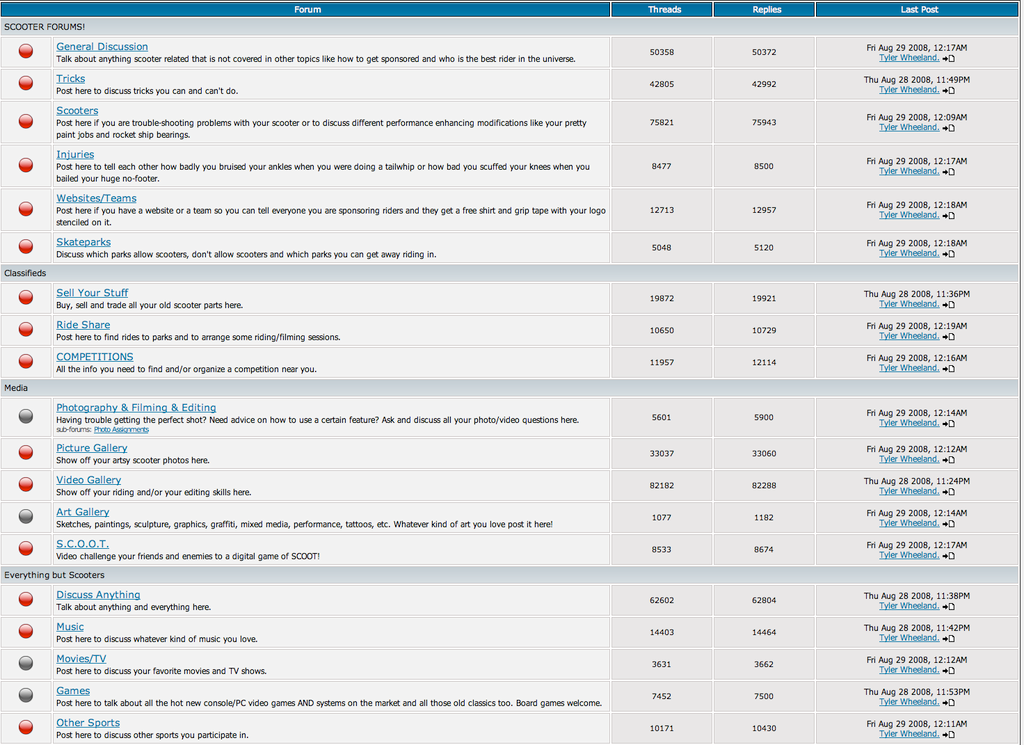Image resolution: width=1024 pixels, height=745 pixels.
Task: Open Photography & Filming & Editing forum
Action: coord(136,408)
